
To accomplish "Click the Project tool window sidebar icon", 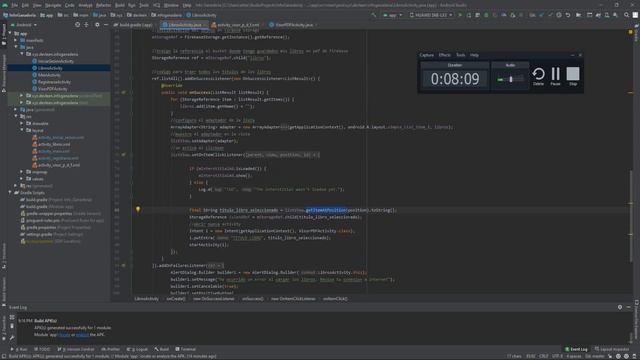I will coord(4,35).
